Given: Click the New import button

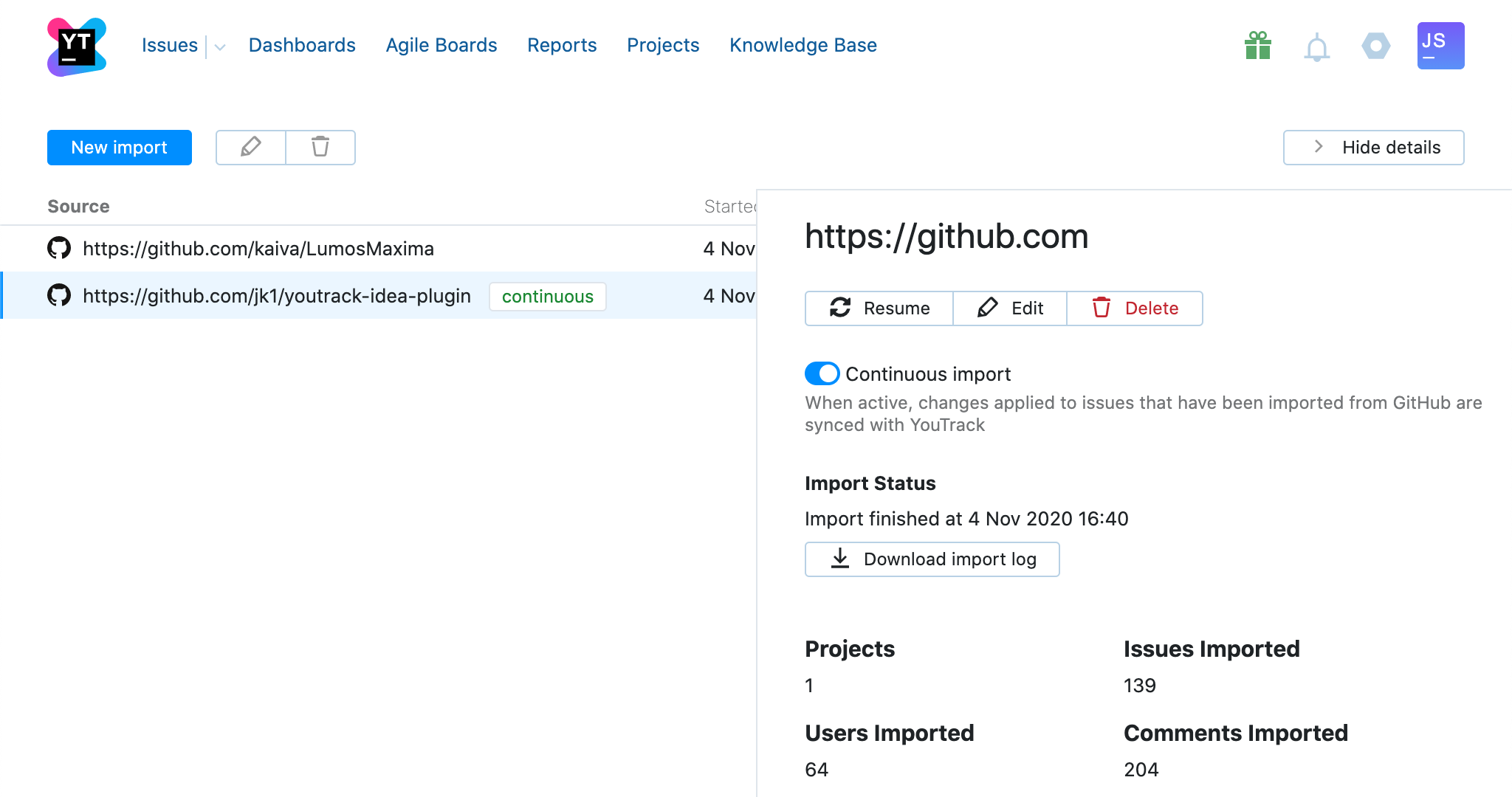Looking at the screenshot, I should tap(120, 147).
